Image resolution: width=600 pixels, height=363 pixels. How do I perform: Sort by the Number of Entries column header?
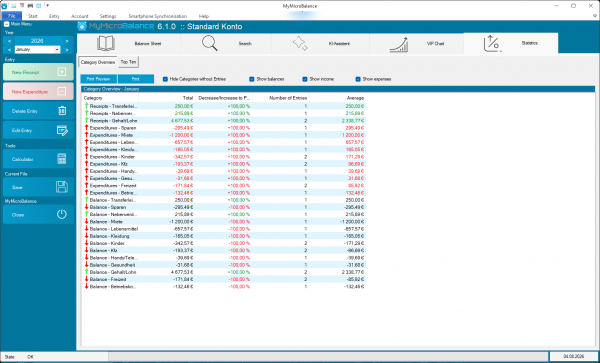281,98
